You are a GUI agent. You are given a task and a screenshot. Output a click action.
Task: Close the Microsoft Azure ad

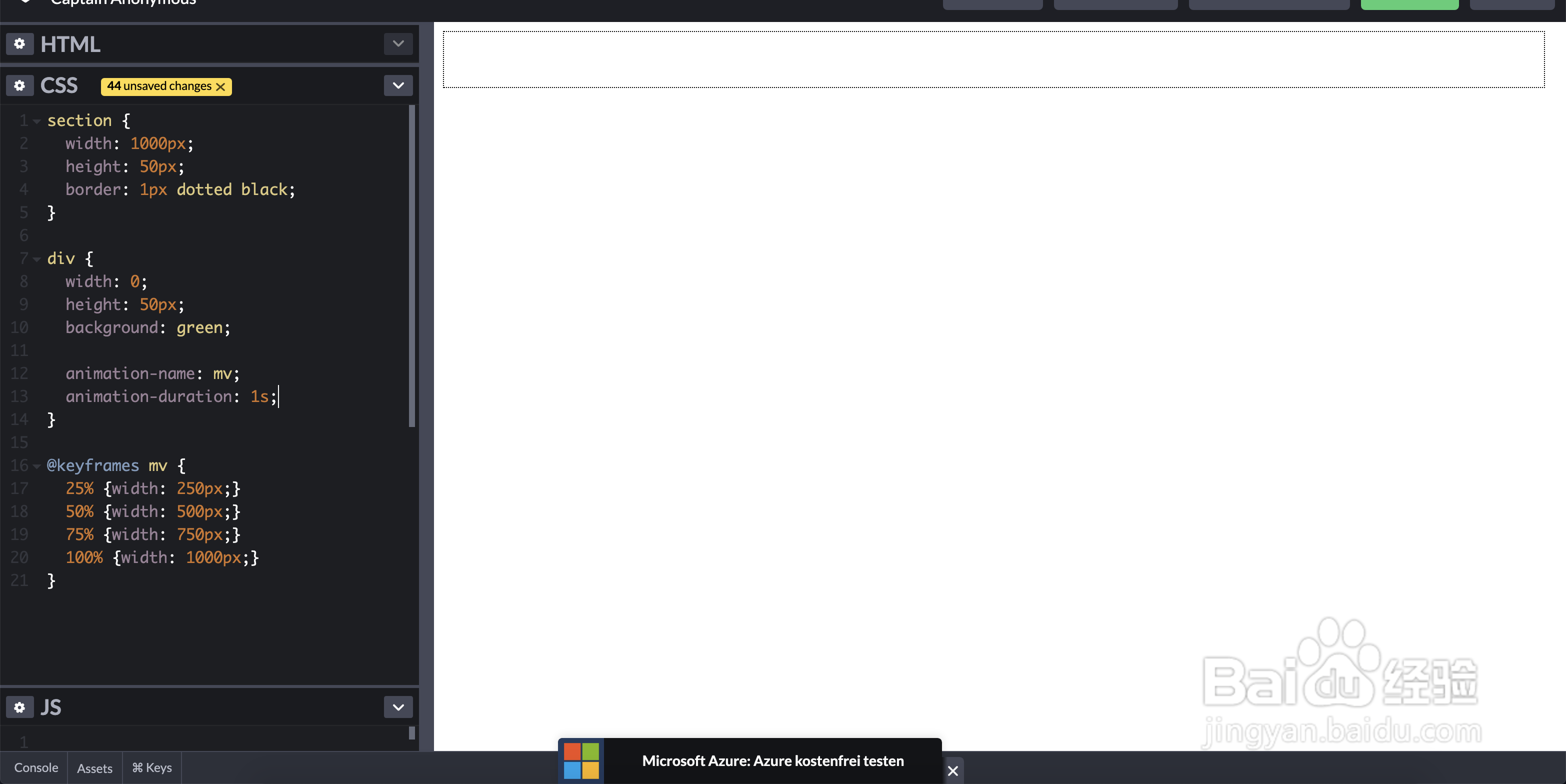point(952,770)
